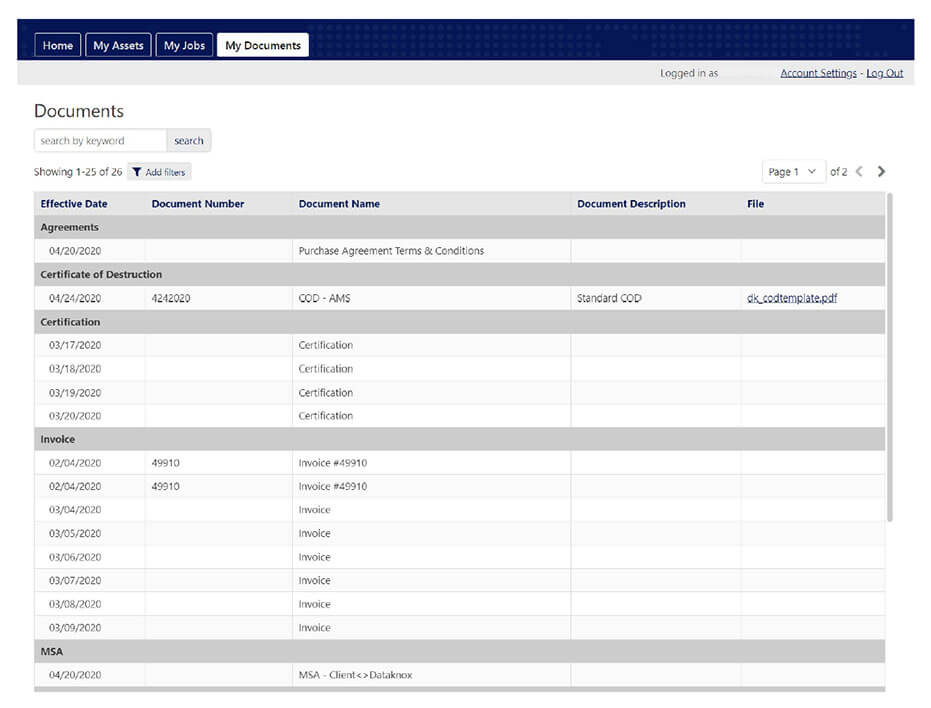The width and height of the screenshot is (931, 708).
Task: Sort by Effective Date column
Action: (x=74, y=204)
